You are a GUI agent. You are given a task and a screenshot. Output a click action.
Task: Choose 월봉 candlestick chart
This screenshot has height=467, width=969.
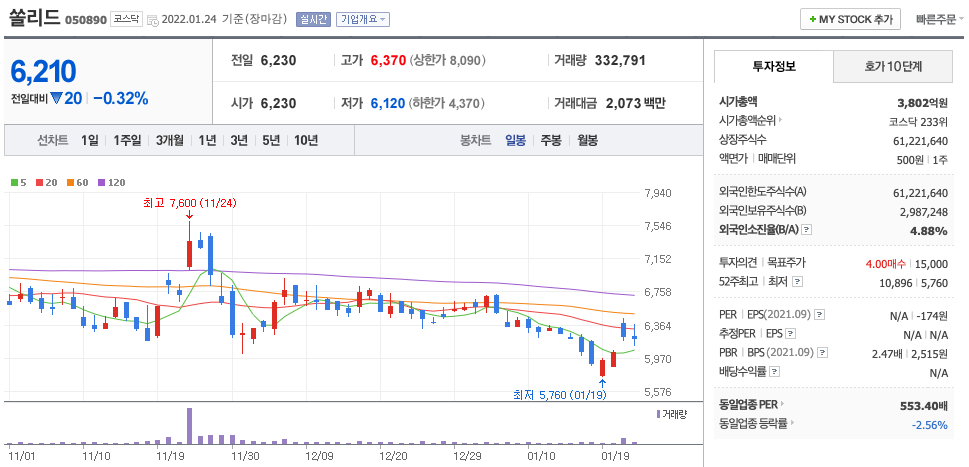click(588, 140)
